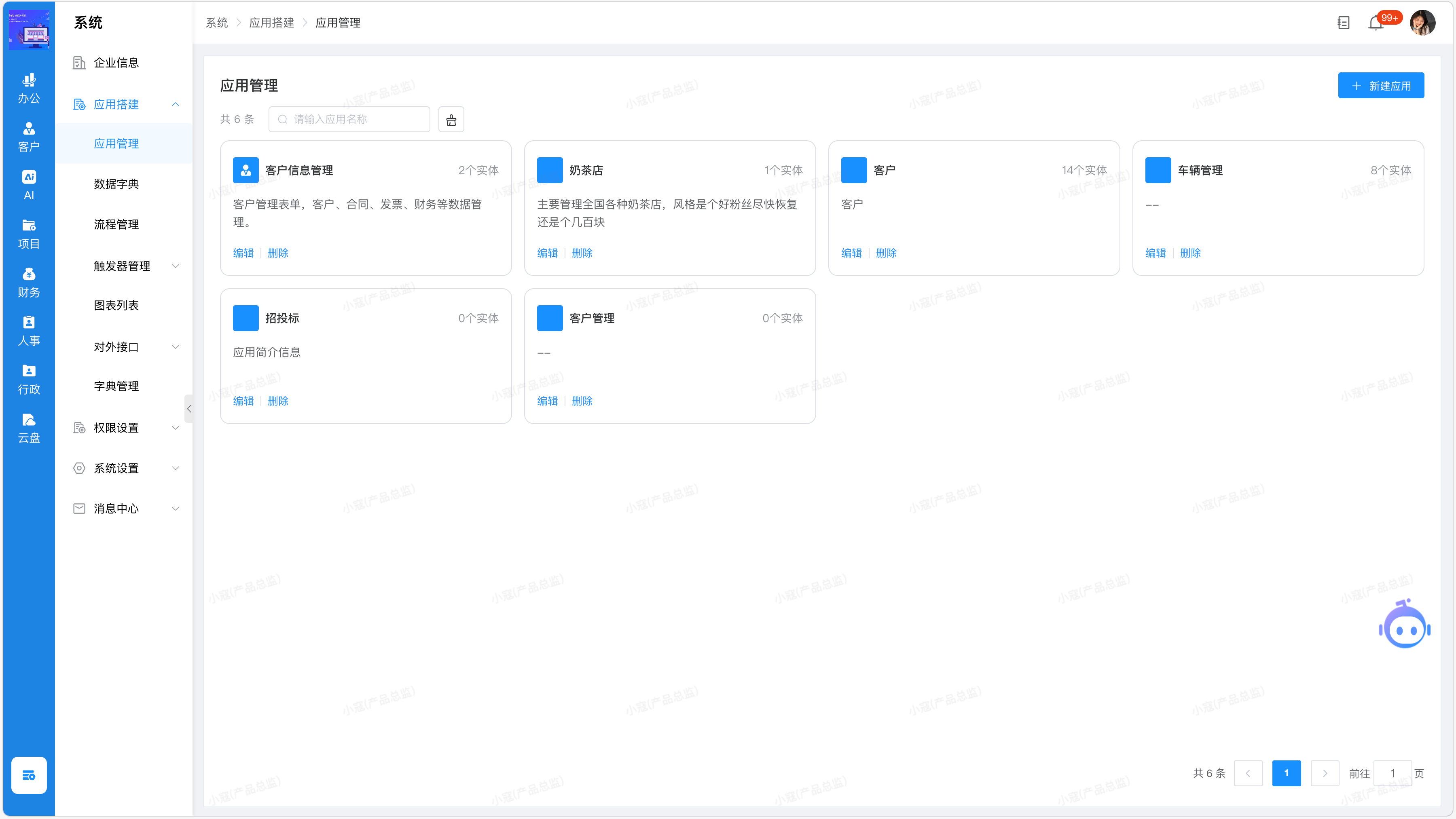The image size is (1456, 819).
Task: Click 删除 on the 车辆管理 card
Action: (1190, 253)
